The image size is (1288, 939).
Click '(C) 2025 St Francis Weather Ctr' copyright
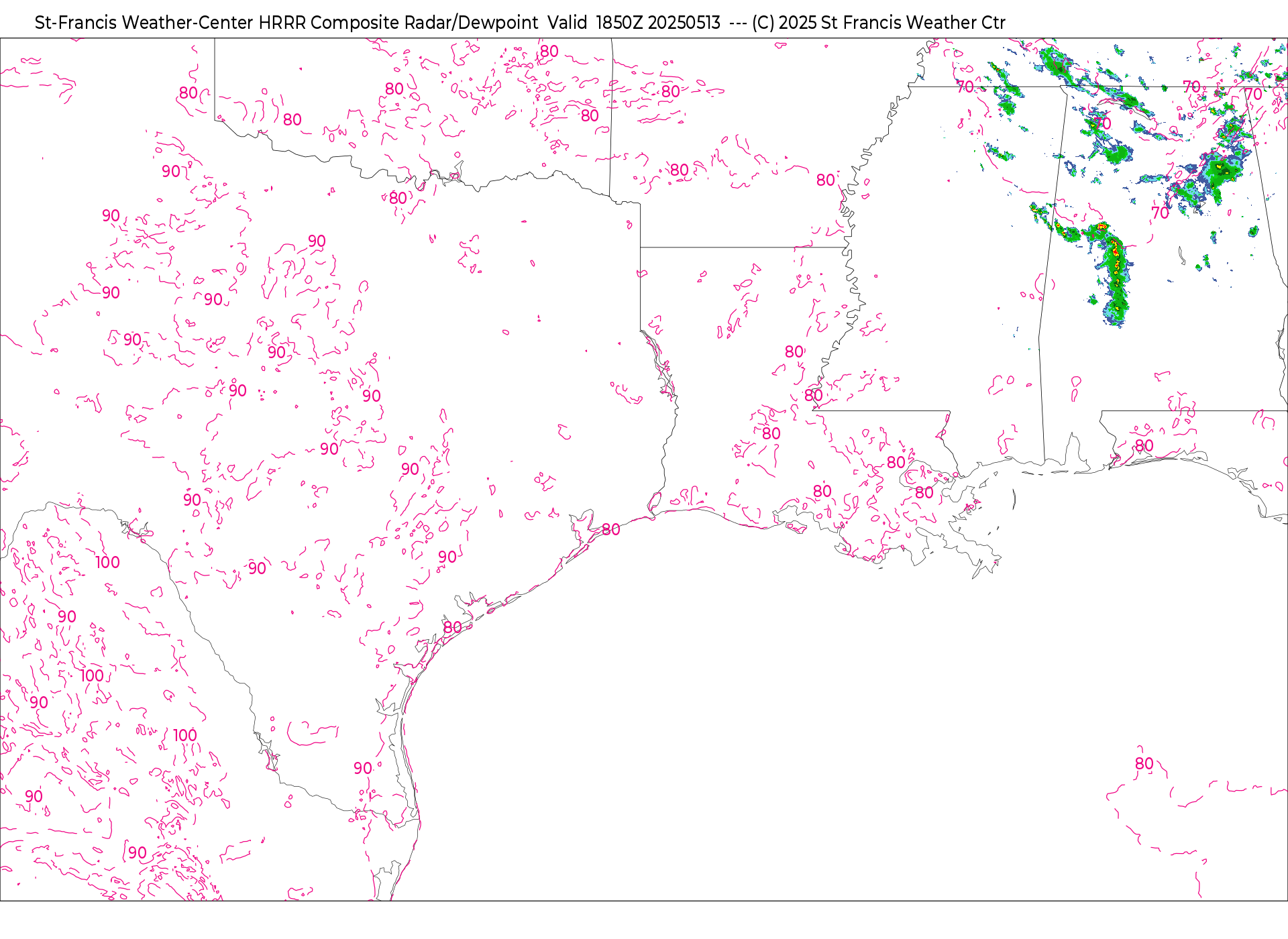879,23
